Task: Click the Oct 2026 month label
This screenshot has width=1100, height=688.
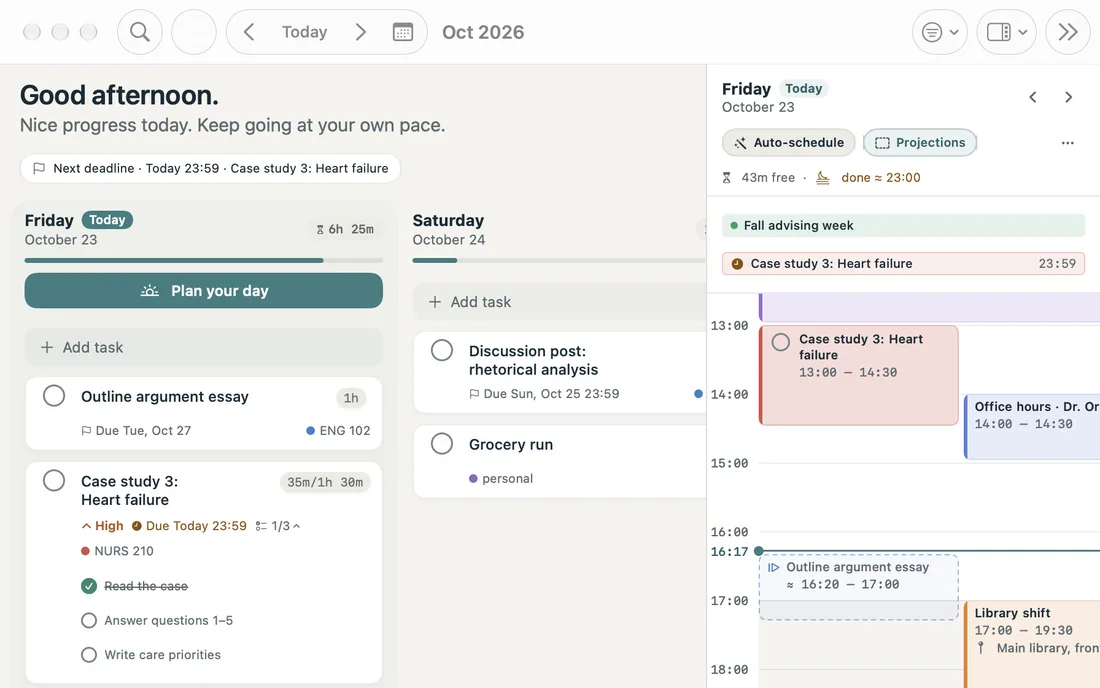Action: 483,32
